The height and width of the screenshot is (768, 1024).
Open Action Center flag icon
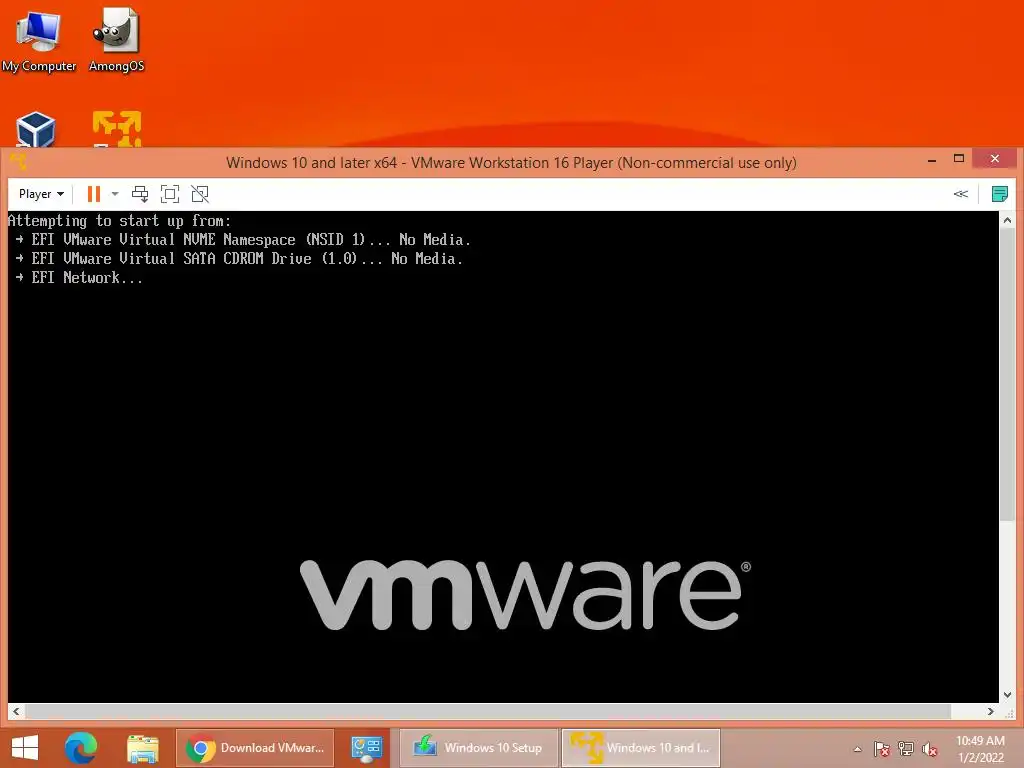(882, 749)
